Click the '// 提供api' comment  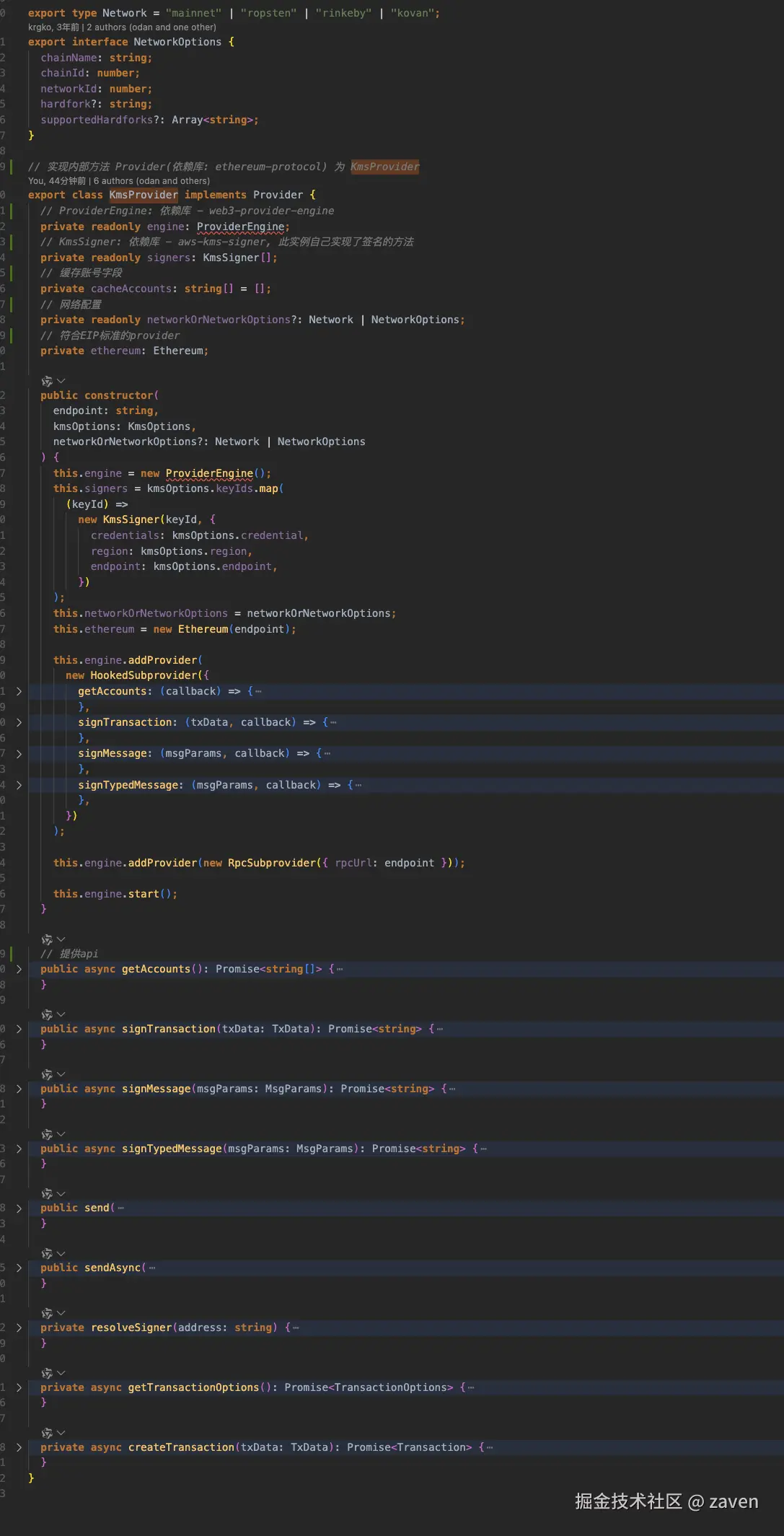click(69, 954)
